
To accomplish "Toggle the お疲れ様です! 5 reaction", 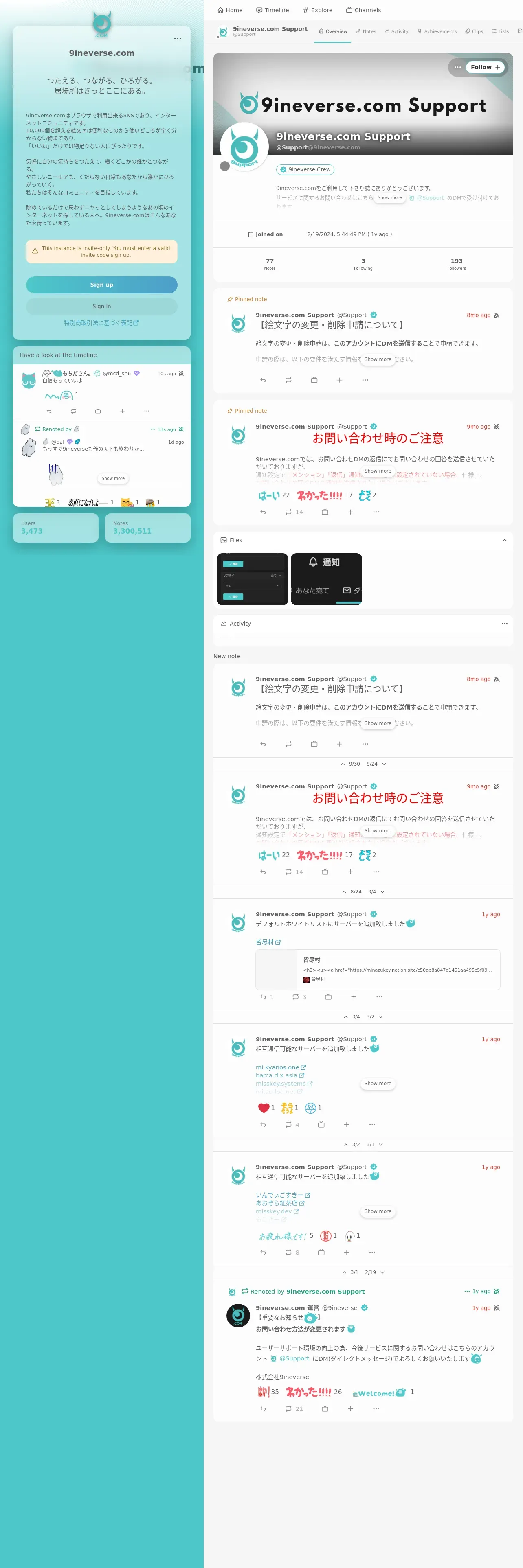I will pos(286,1236).
